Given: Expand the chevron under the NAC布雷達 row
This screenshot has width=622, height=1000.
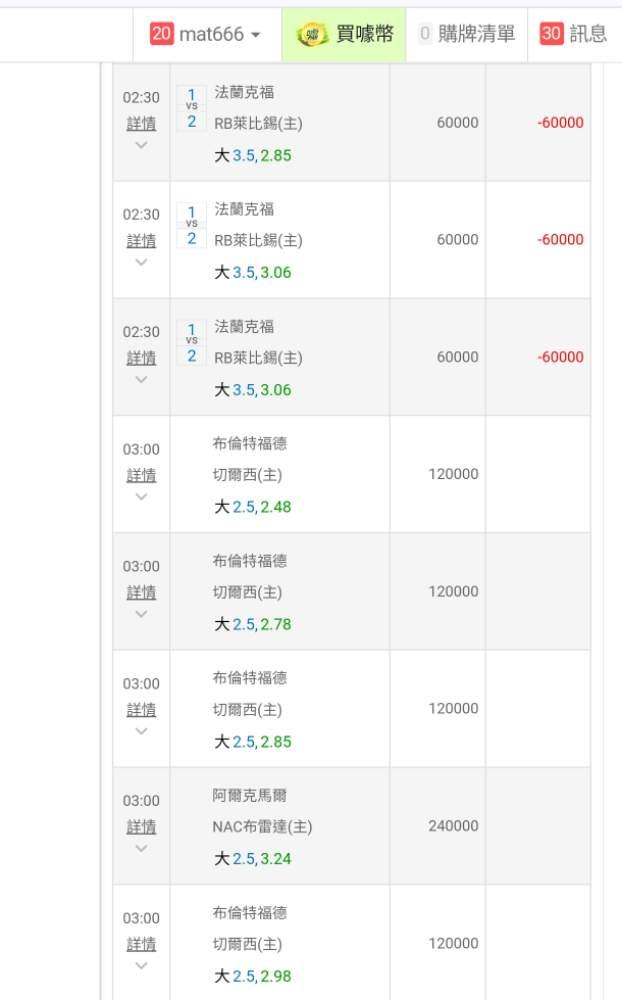Looking at the screenshot, I should 142,849.
